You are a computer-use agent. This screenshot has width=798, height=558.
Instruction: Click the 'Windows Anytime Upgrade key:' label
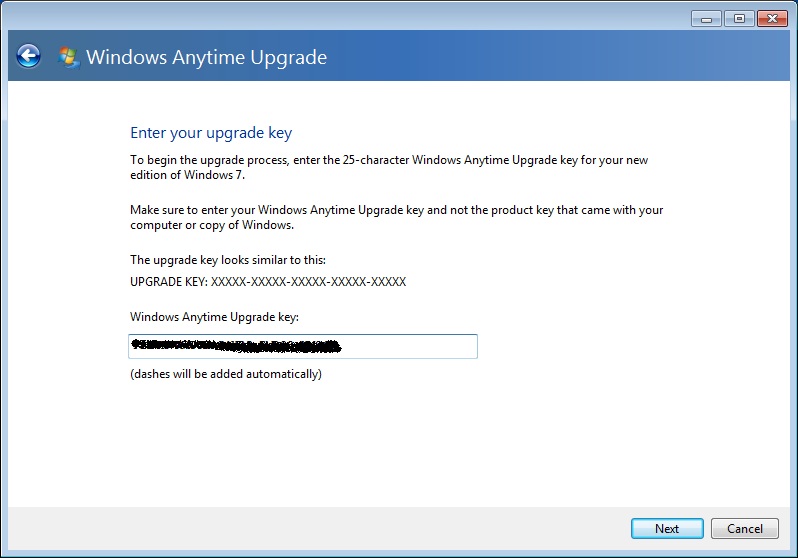(x=214, y=317)
